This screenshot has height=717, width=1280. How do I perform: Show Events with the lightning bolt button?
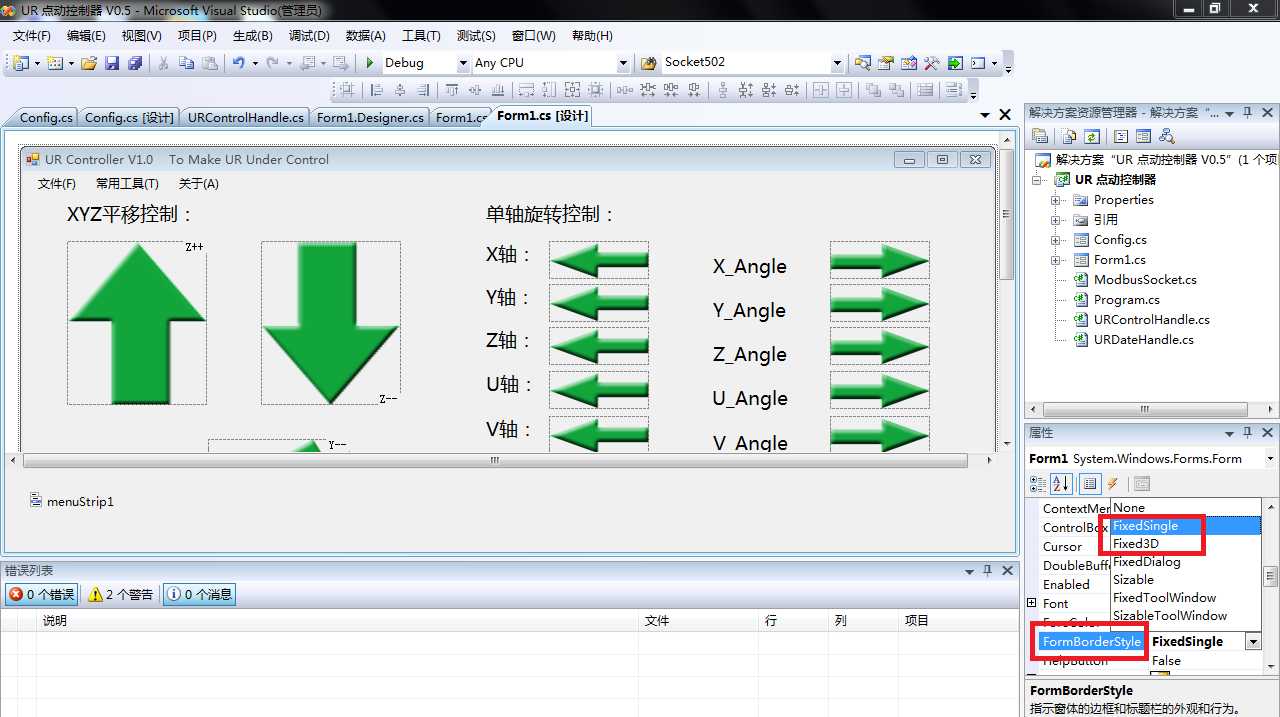tap(1112, 484)
